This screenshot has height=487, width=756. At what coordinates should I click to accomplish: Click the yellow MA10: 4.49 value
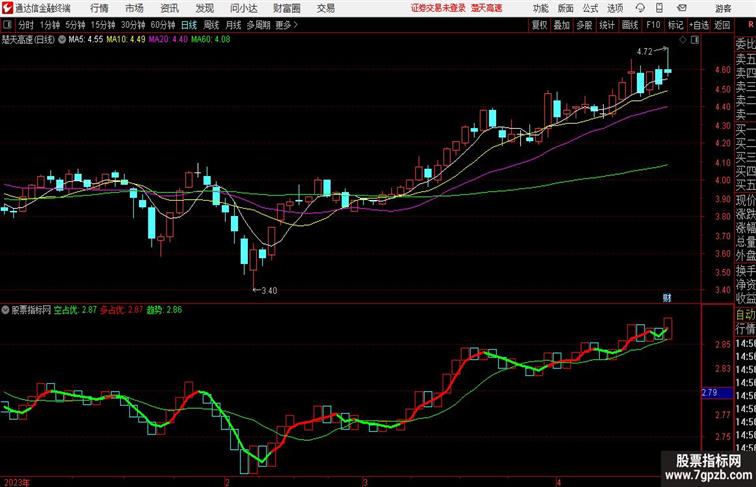coord(126,40)
